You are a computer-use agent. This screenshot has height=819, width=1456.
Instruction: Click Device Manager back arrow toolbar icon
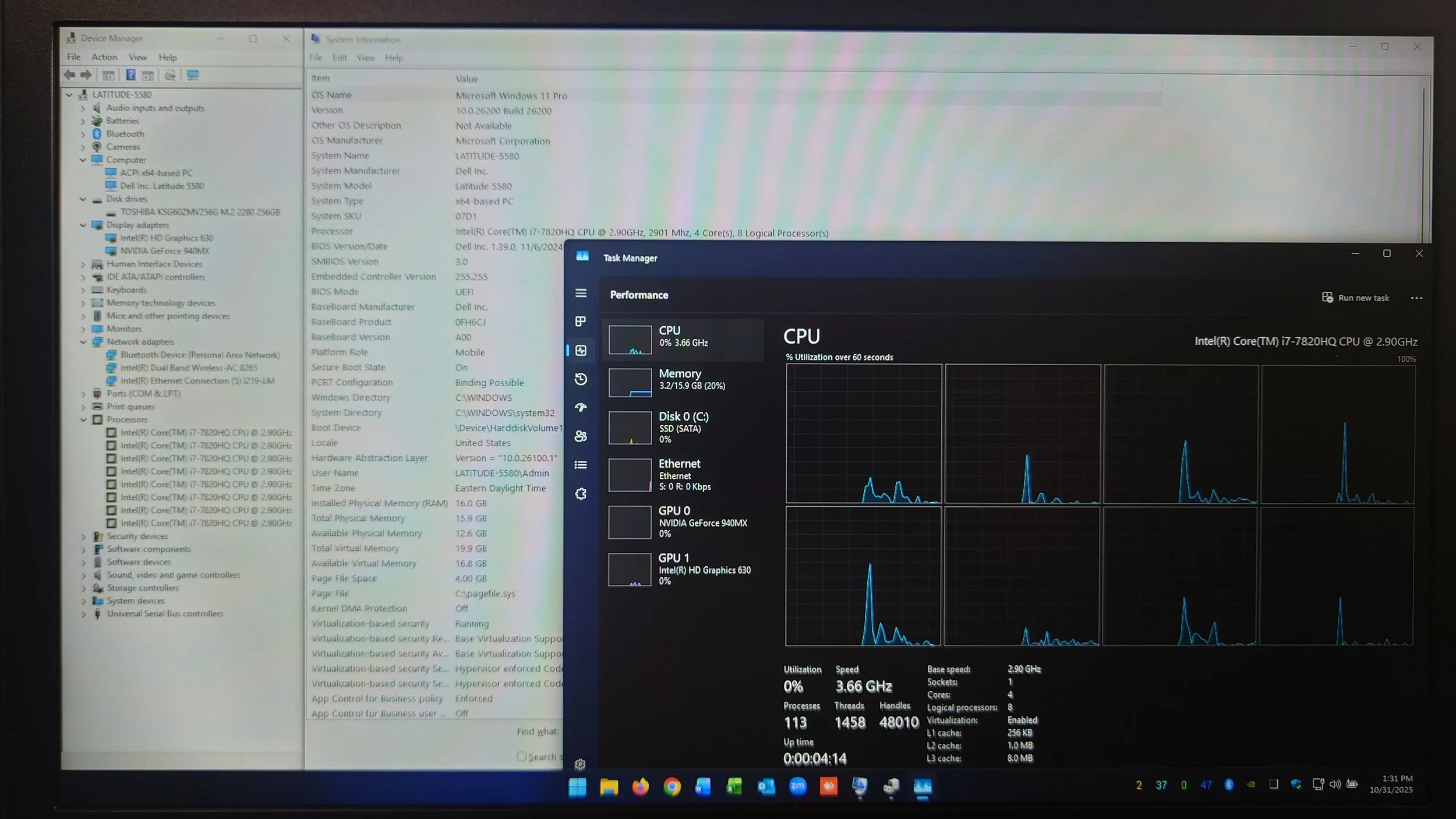click(x=69, y=75)
